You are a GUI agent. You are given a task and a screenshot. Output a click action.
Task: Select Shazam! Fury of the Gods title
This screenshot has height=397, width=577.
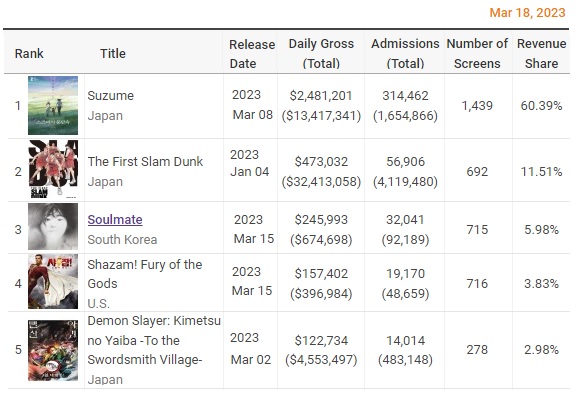(x=145, y=274)
